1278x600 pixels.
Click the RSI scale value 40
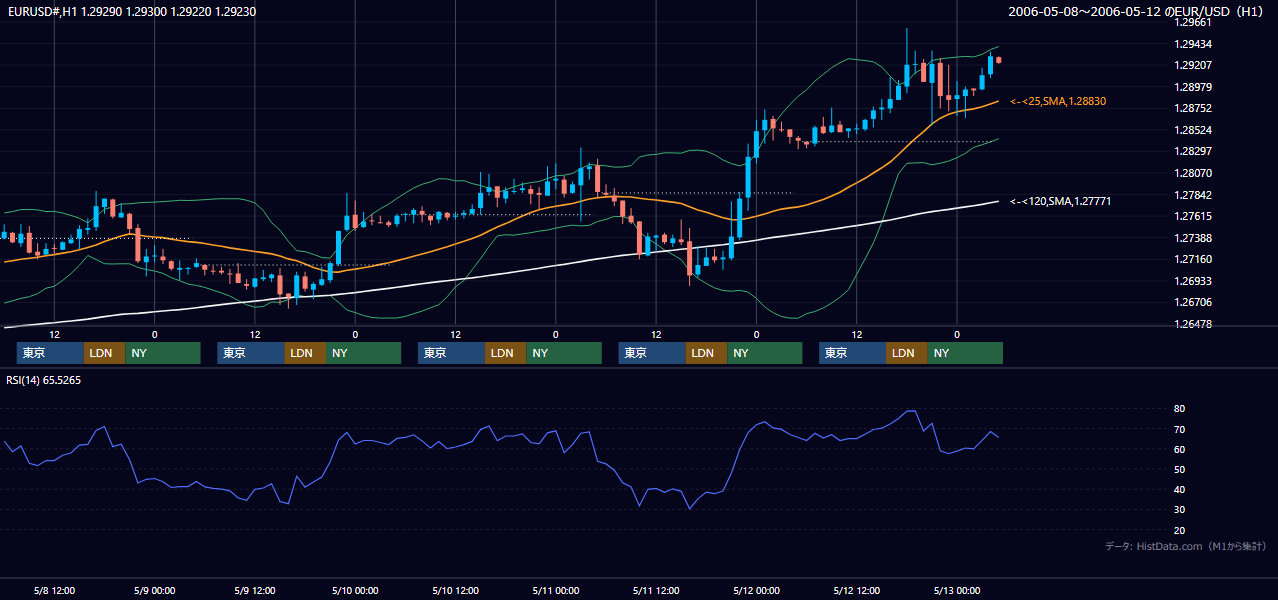point(1180,490)
